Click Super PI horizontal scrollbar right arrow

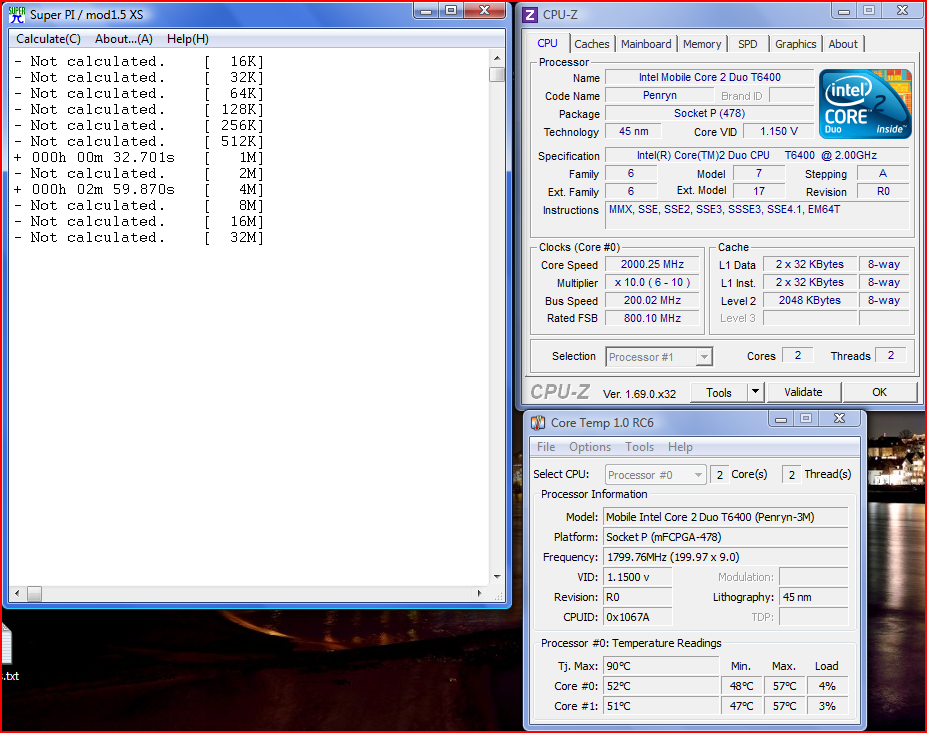click(x=480, y=593)
